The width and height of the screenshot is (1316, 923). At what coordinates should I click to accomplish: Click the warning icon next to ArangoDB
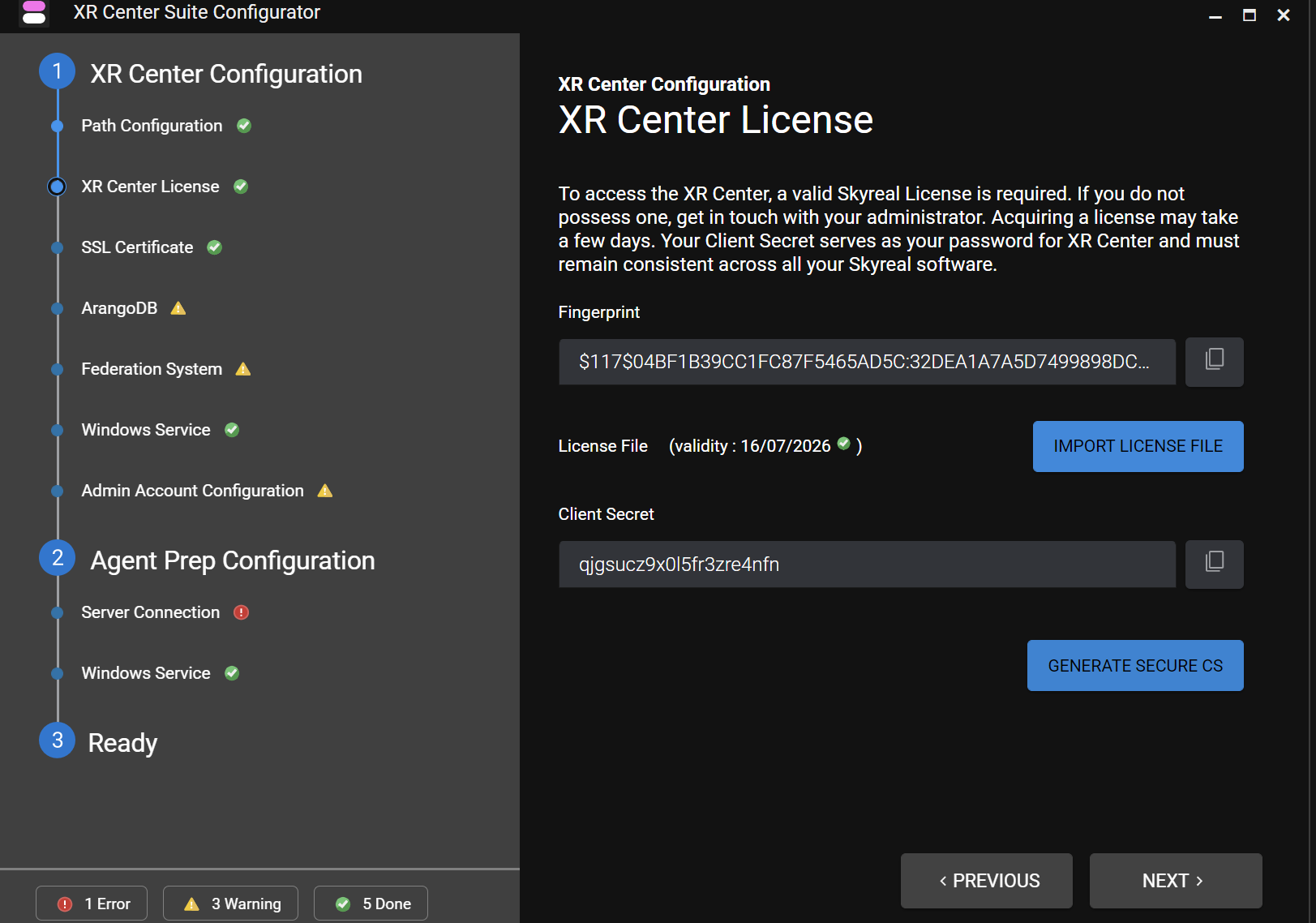178,308
